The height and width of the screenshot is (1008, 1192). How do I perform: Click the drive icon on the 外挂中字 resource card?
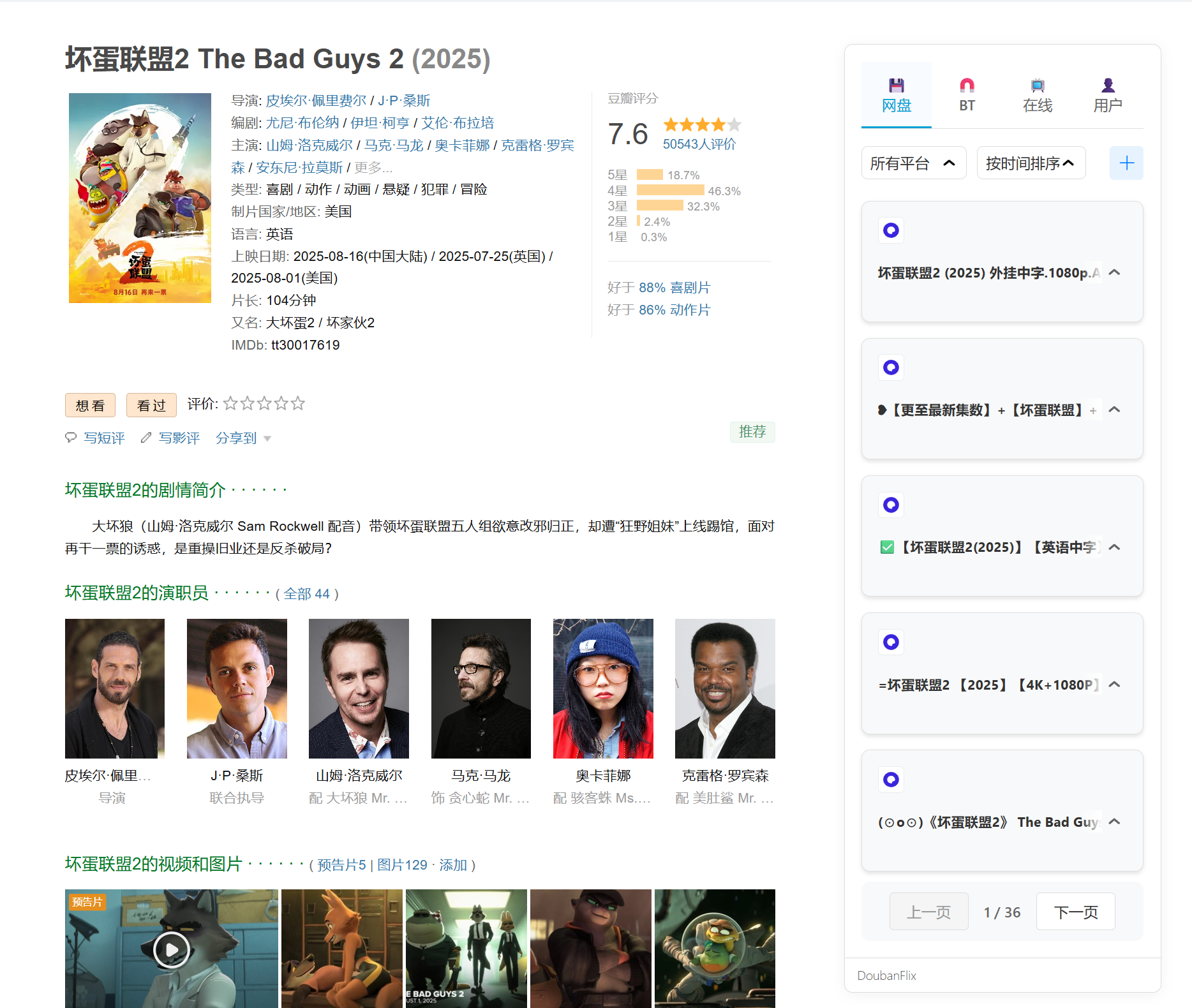pyautogui.click(x=891, y=230)
